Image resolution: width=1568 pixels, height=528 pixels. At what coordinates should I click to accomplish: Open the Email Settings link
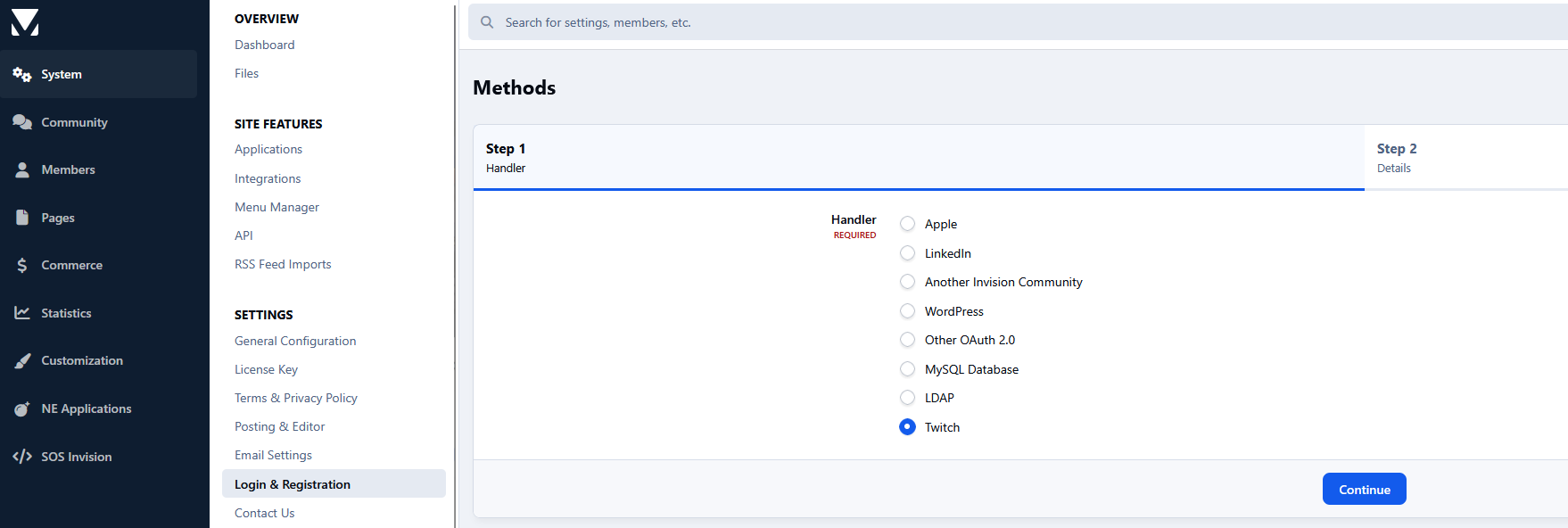[x=273, y=455]
